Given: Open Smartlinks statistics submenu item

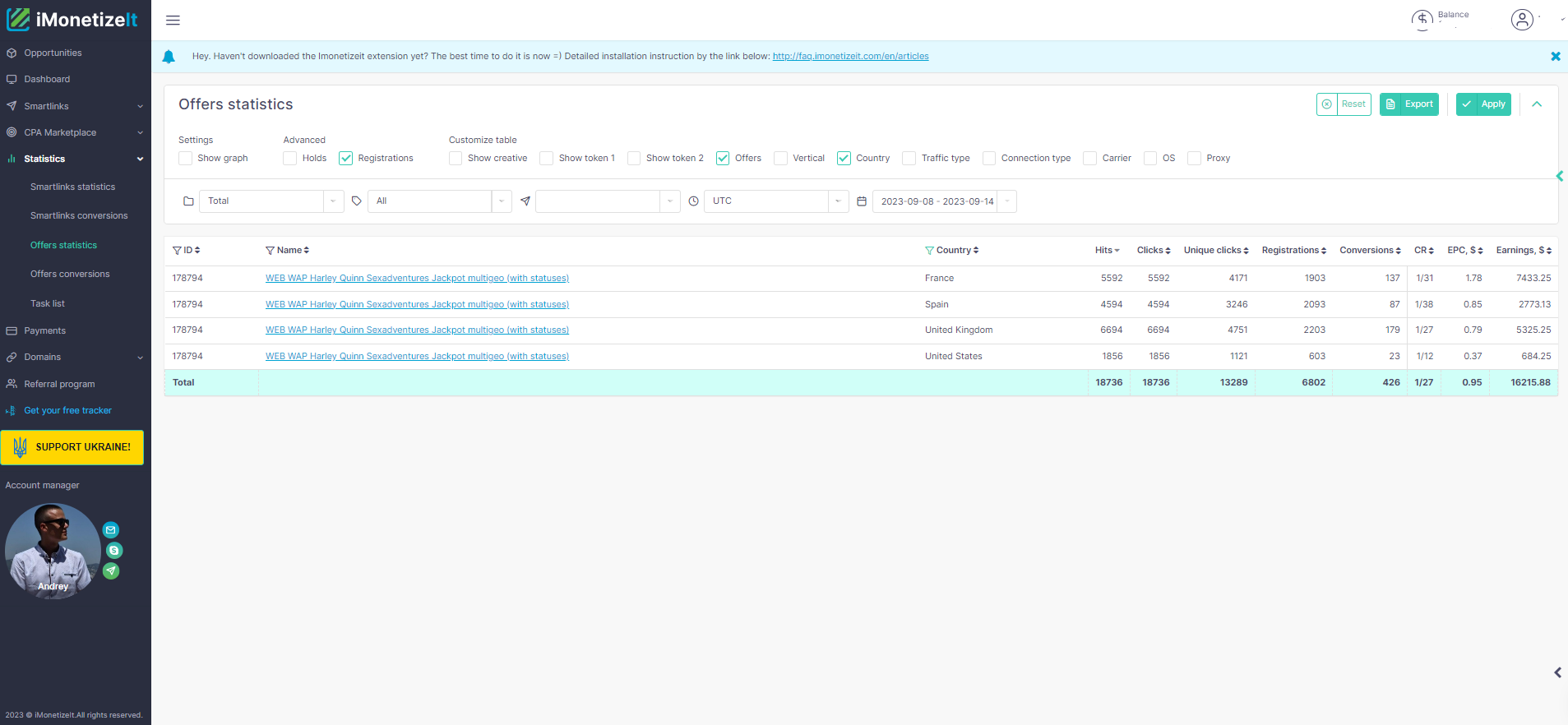Looking at the screenshot, I should pyautogui.click(x=72, y=187).
